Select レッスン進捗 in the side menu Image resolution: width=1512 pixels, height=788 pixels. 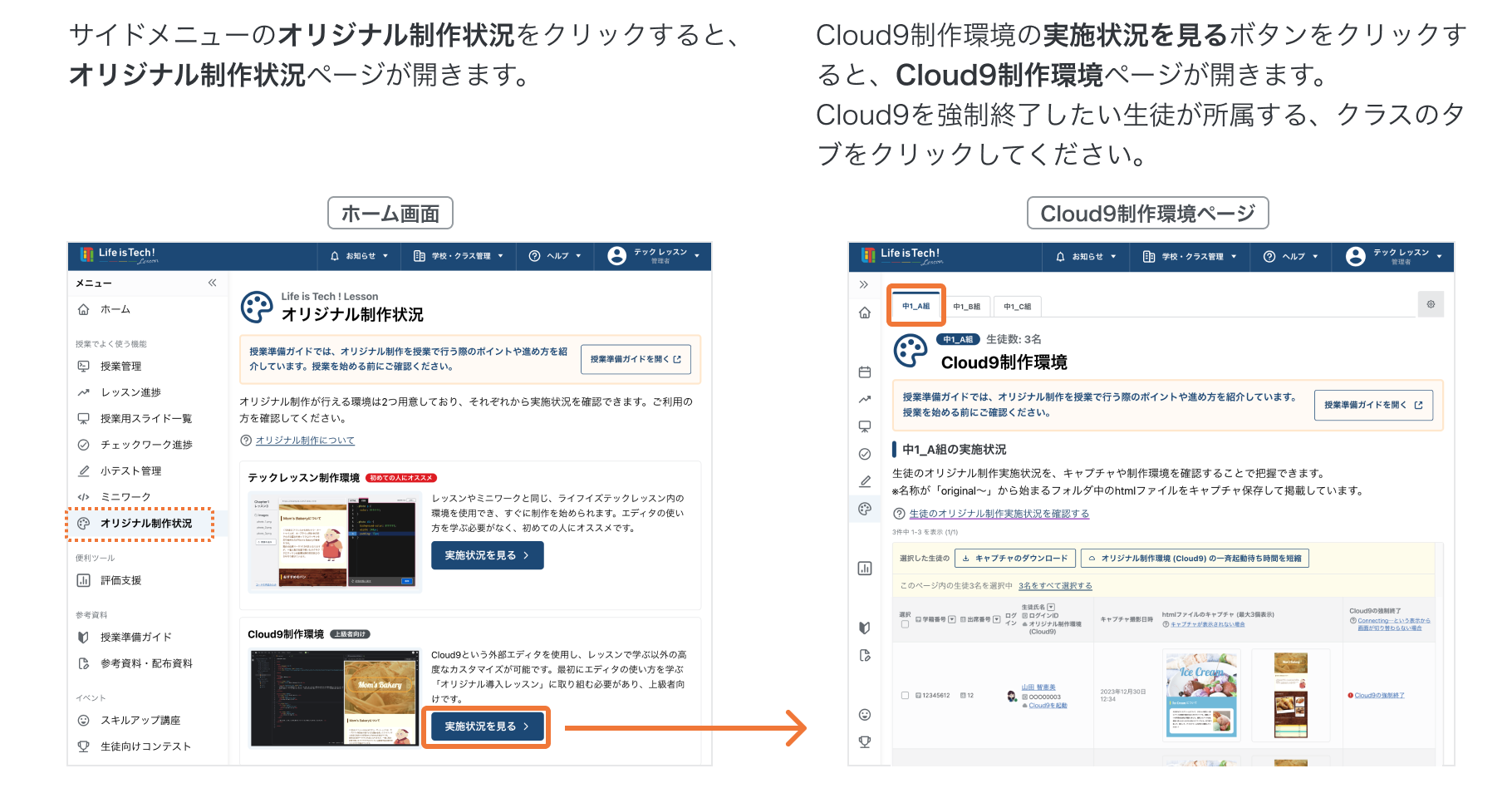130,392
